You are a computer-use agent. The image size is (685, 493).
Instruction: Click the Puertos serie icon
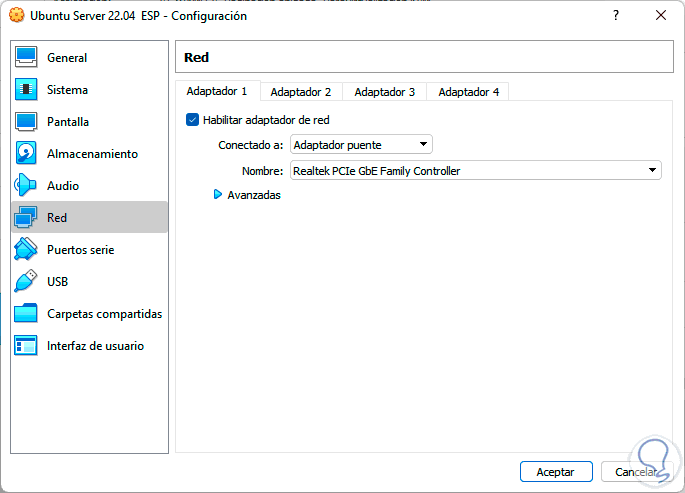27,250
